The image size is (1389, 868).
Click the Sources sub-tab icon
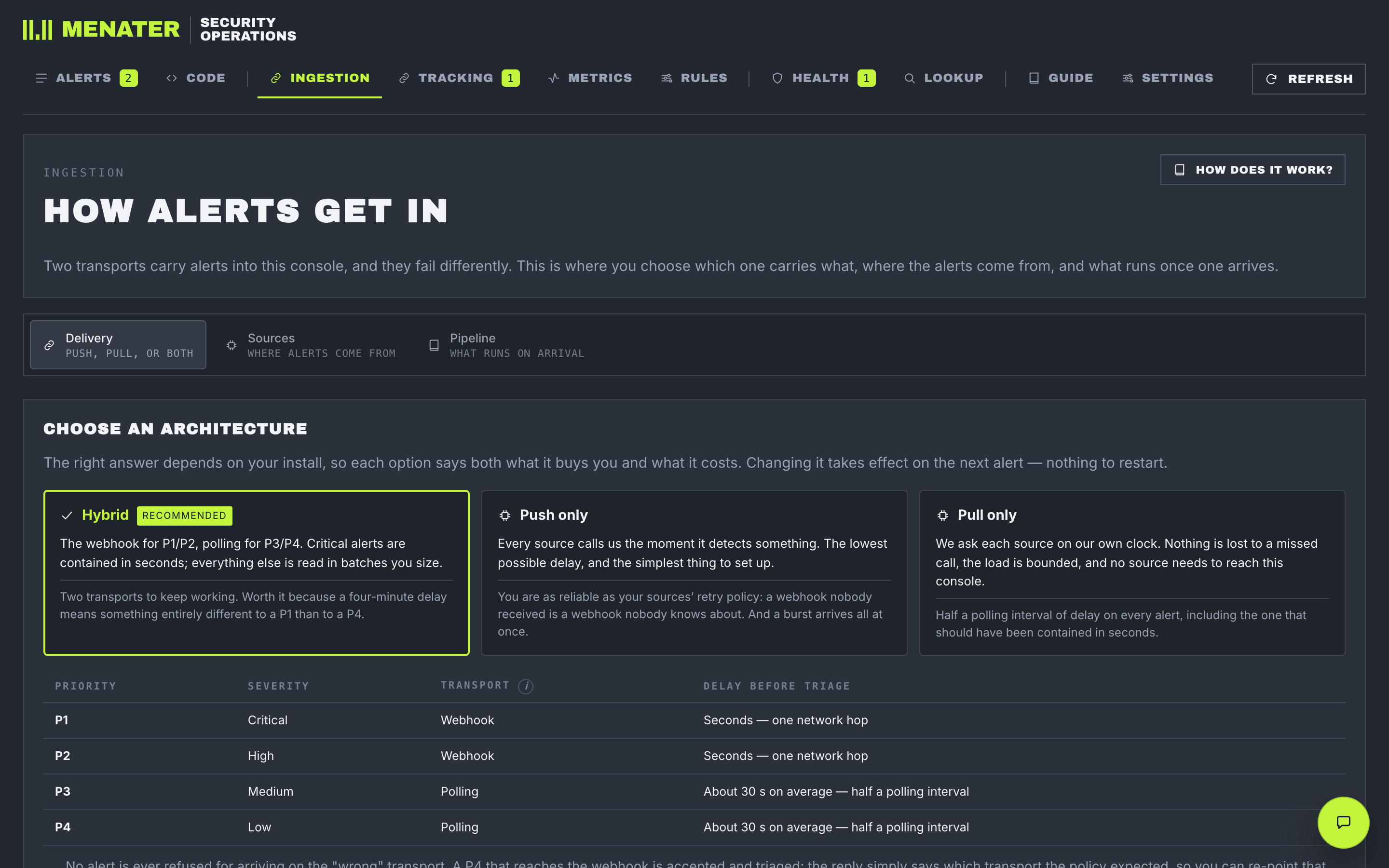(x=231, y=345)
